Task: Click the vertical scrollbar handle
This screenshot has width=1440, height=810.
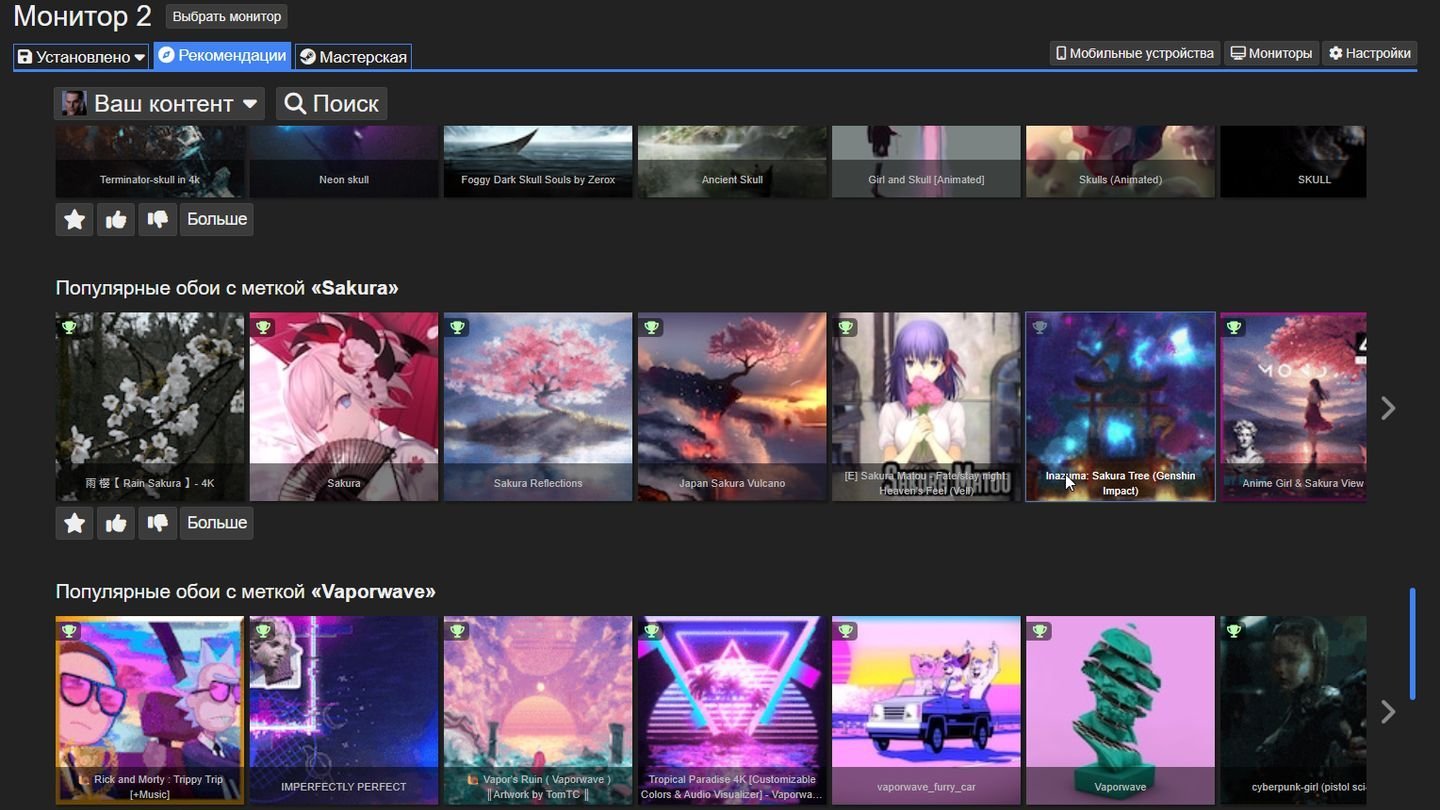Action: 1413,644
